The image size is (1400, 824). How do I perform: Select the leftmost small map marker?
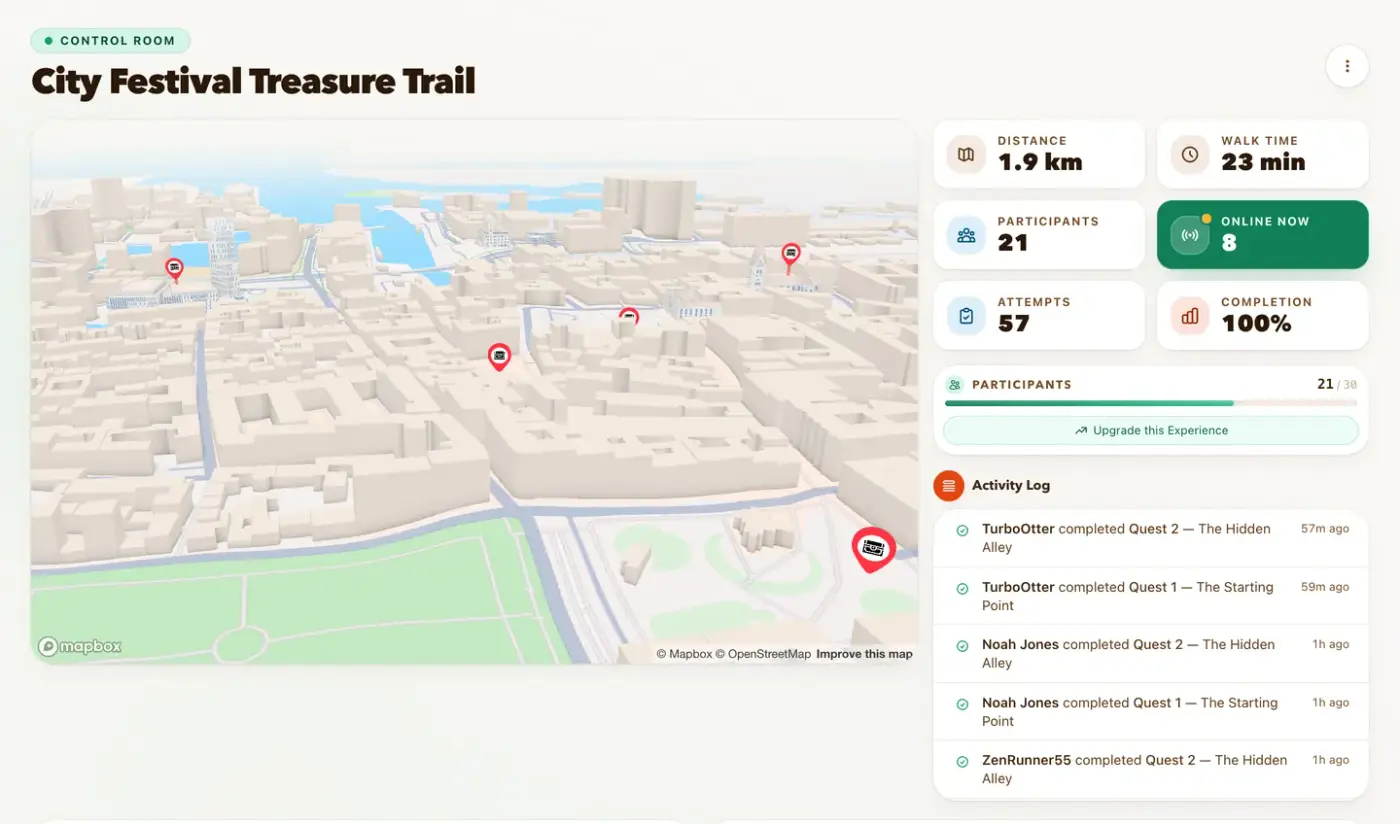(174, 269)
